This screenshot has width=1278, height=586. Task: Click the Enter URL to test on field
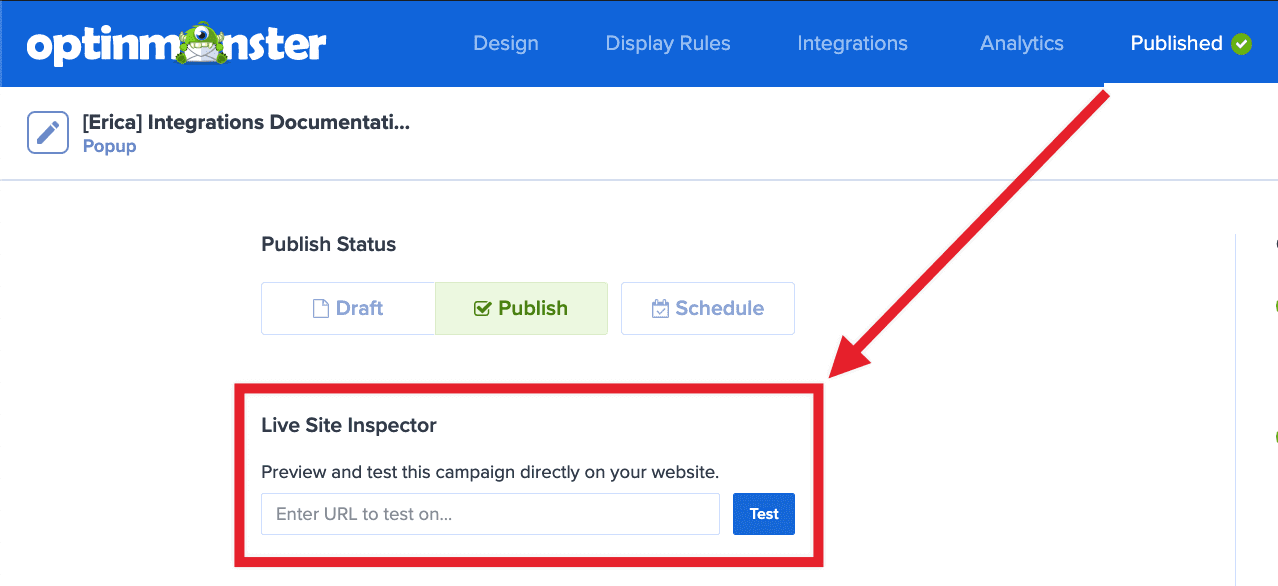point(490,513)
